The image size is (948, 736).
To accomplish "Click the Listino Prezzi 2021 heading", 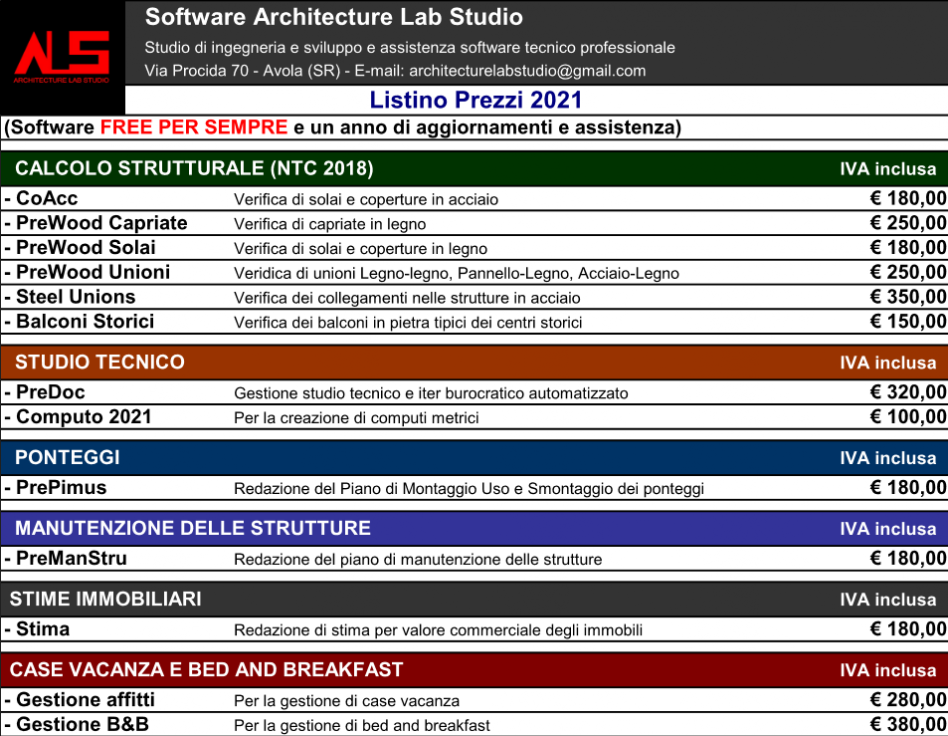I will 475,100.
